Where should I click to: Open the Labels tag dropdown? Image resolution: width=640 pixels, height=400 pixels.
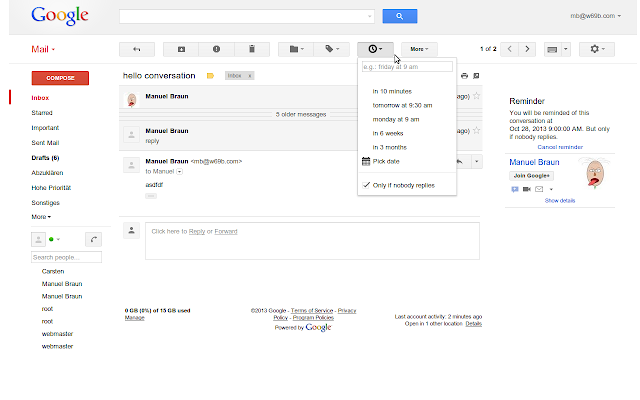point(331,49)
